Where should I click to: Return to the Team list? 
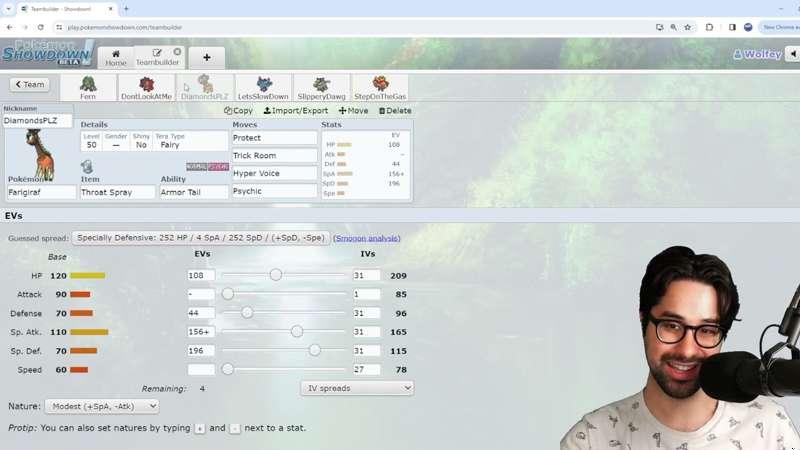[x=30, y=84]
